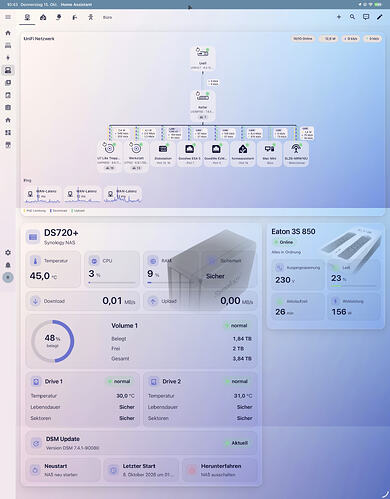Click the 10/10 Online chip

point(303,39)
